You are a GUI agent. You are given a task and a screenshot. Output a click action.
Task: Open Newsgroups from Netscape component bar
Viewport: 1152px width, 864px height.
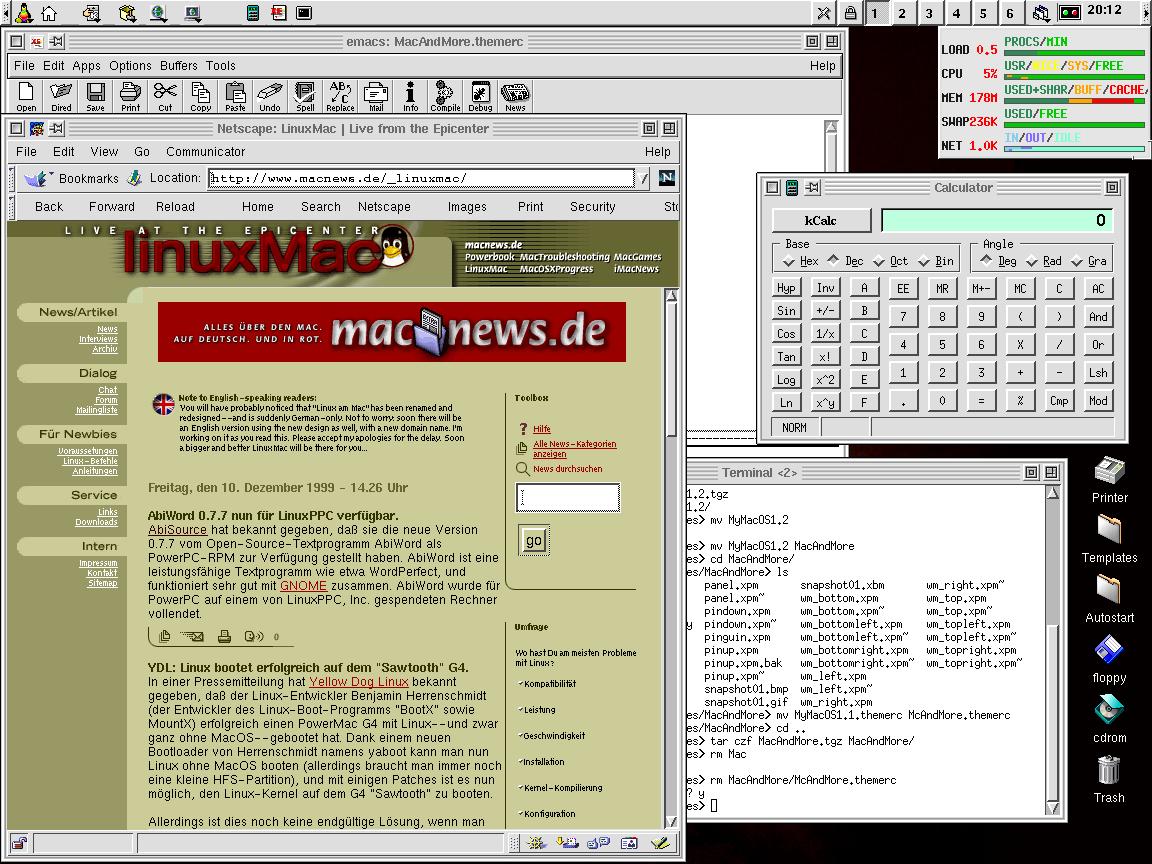[x=598, y=843]
